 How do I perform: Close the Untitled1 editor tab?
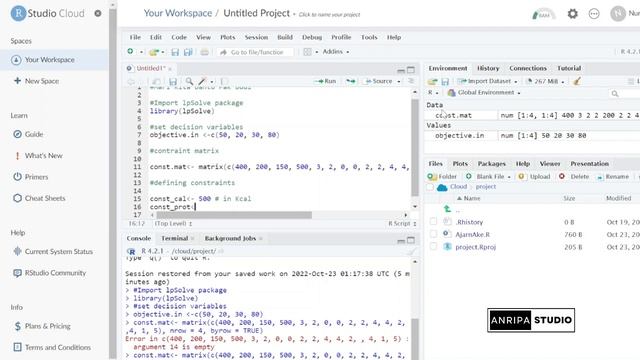click(x=170, y=69)
